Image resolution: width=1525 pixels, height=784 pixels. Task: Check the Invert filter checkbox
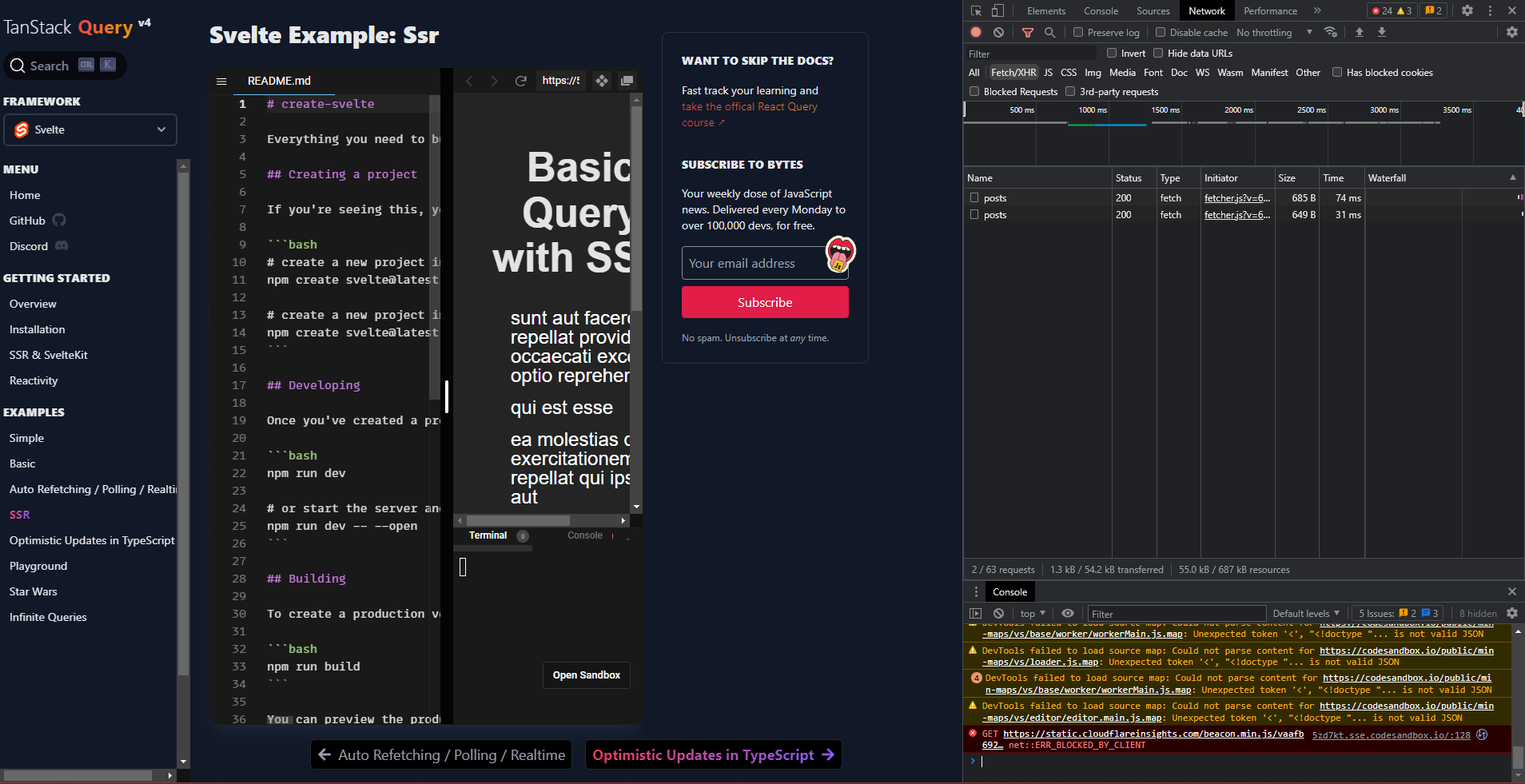[1112, 53]
